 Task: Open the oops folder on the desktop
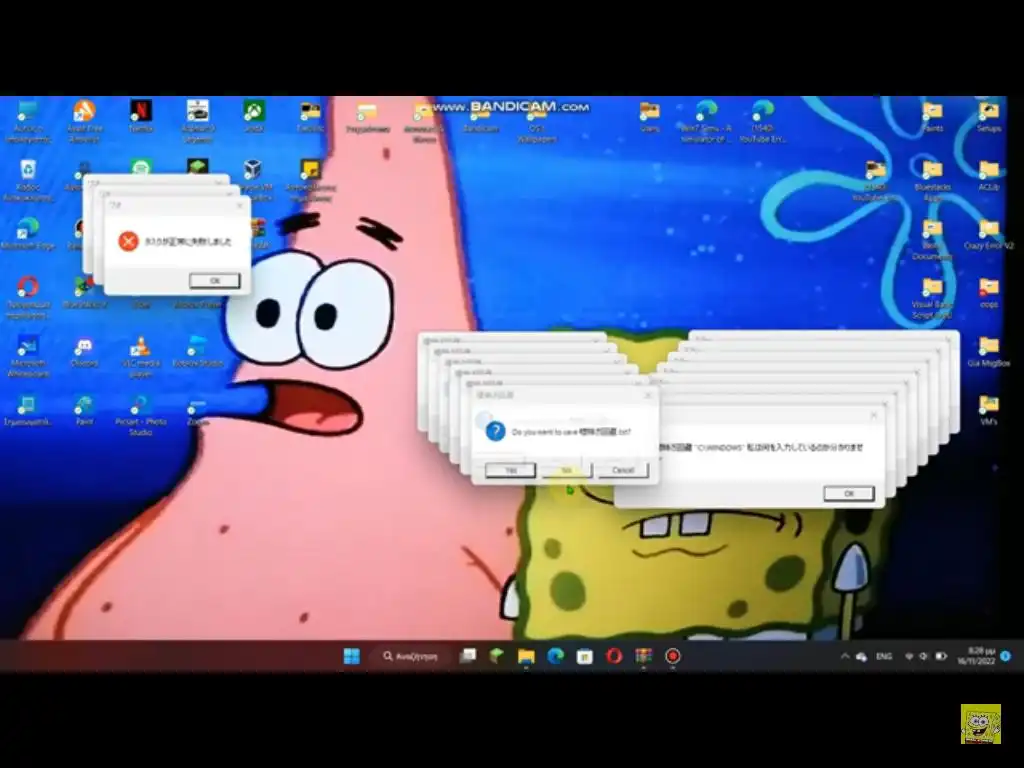(989, 292)
